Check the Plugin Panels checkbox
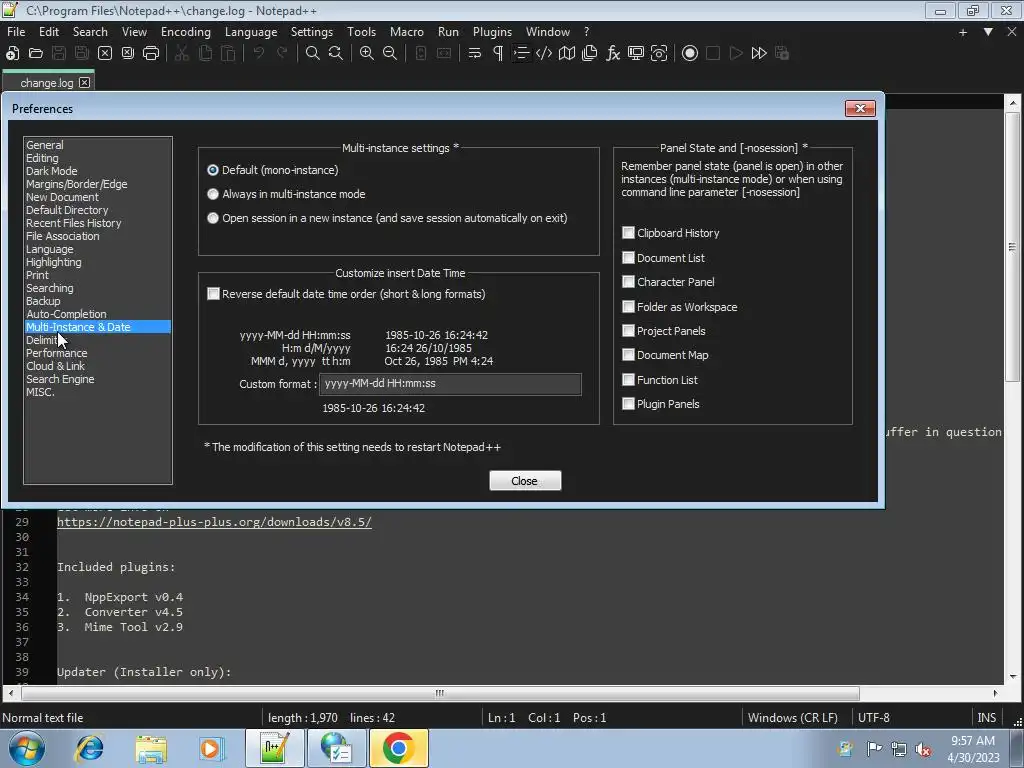1024x768 pixels. click(628, 404)
